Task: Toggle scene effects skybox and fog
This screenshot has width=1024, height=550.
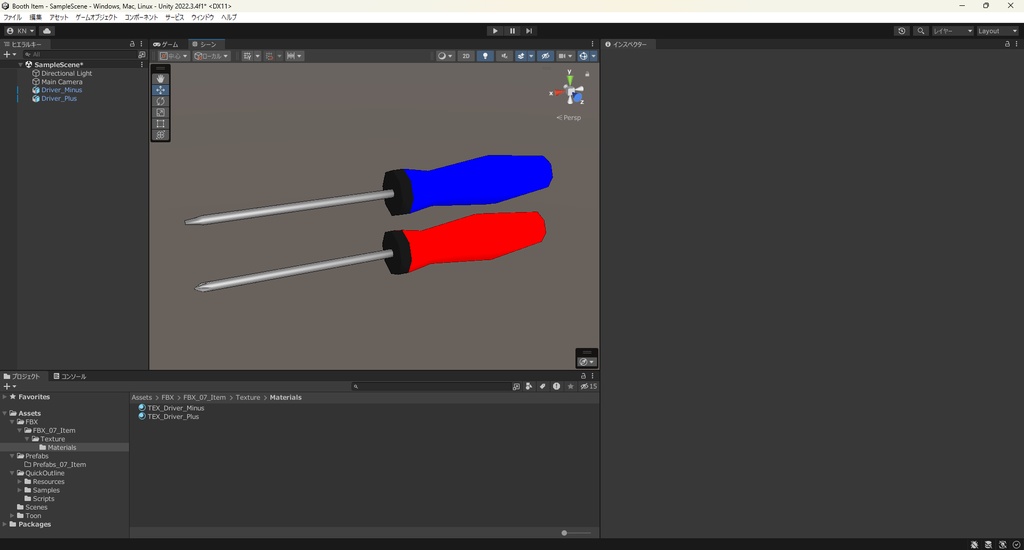Action: point(520,56)
